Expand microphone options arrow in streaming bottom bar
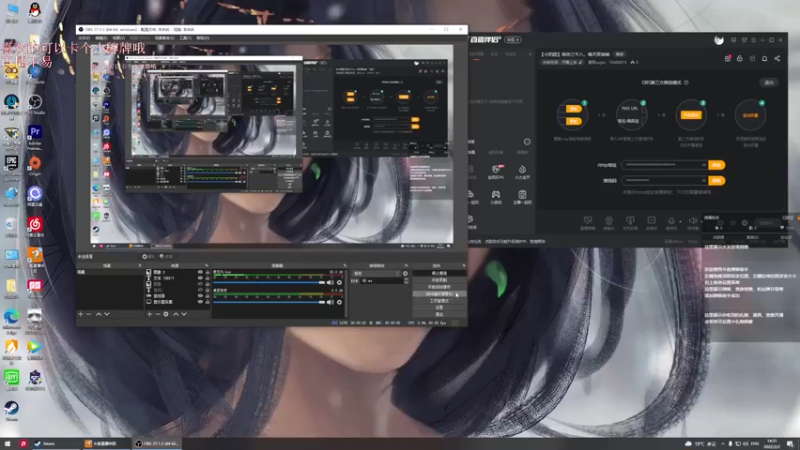 click(680, 221)
